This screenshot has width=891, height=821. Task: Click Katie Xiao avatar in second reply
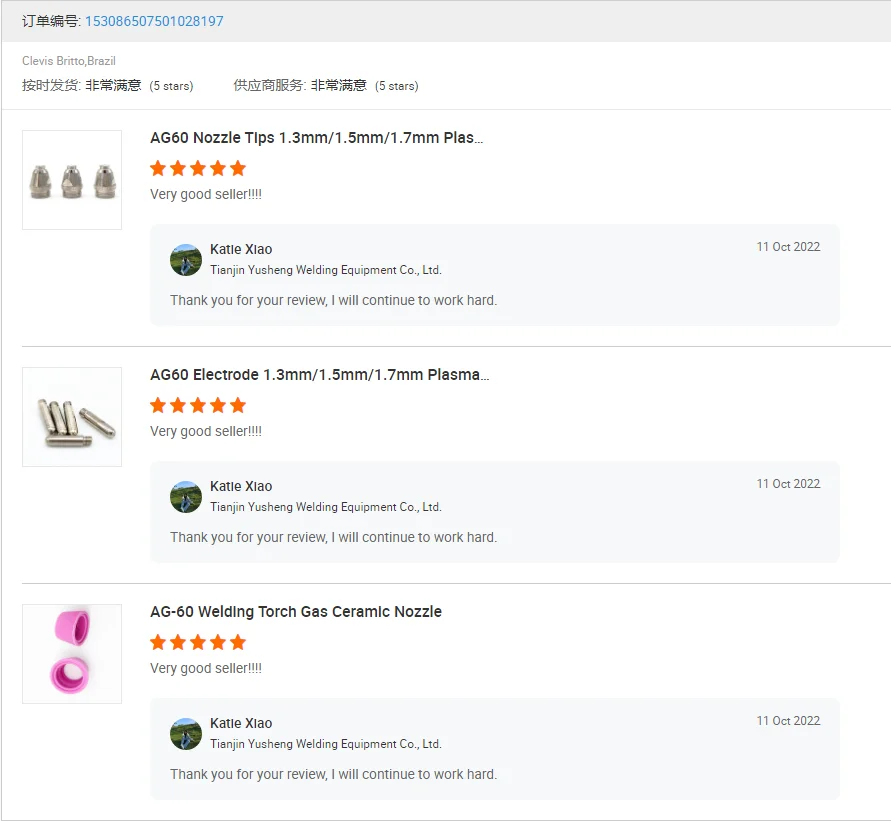[x=186, y=497]
